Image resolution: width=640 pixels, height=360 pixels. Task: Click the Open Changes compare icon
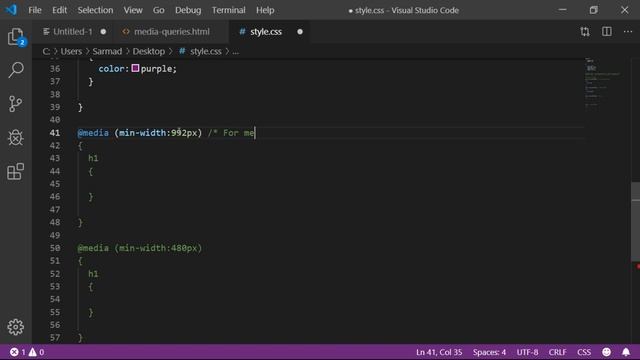click(x=585, y=32)
